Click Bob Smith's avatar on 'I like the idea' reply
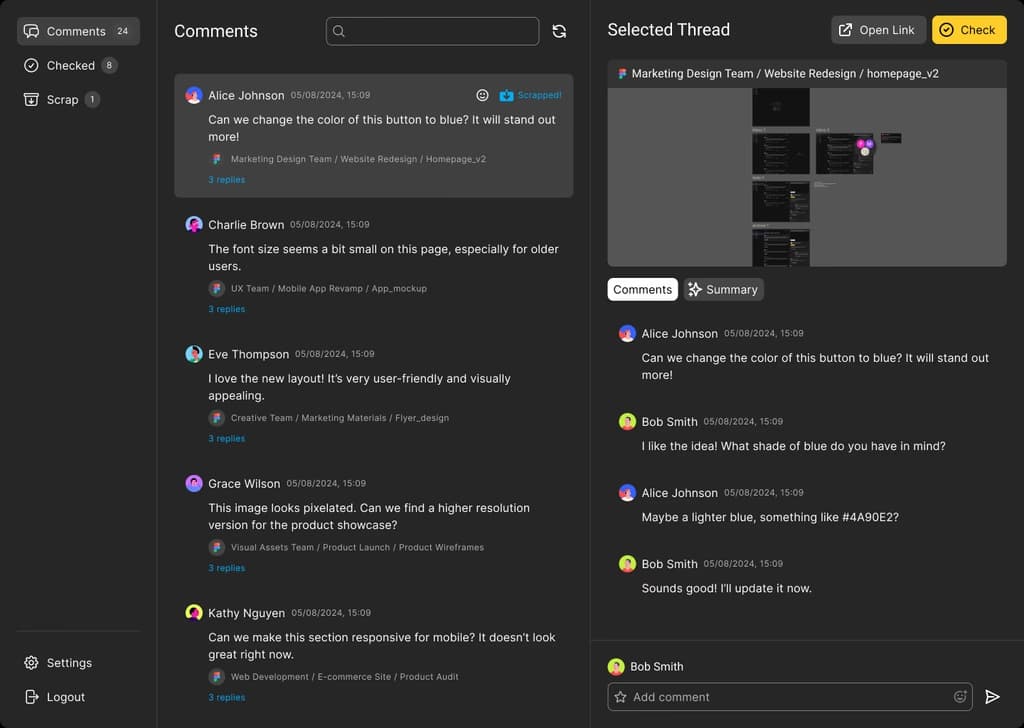The width and height of the screenshot is (1024, 728). [627, 422]
